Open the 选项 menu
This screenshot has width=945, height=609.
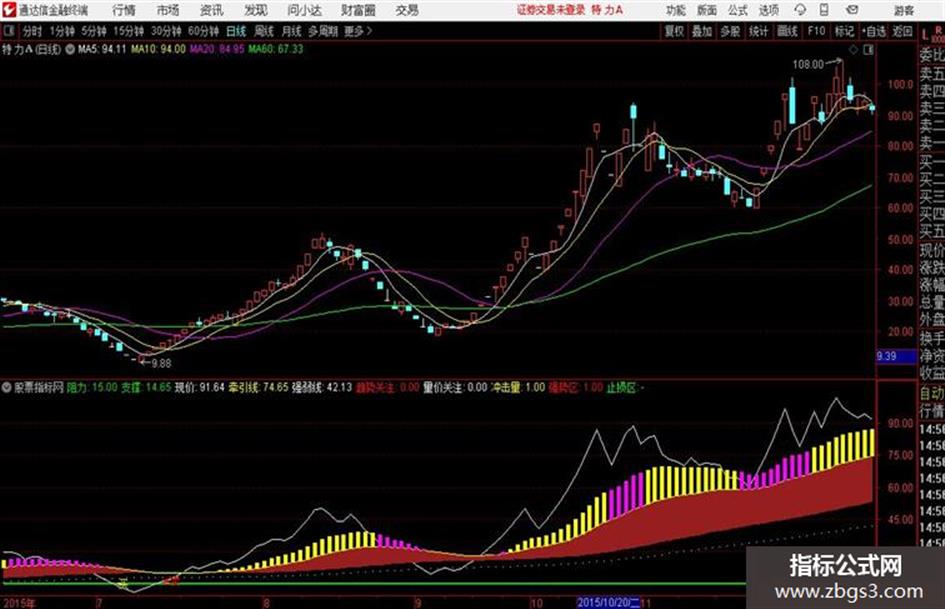[768, 10]
